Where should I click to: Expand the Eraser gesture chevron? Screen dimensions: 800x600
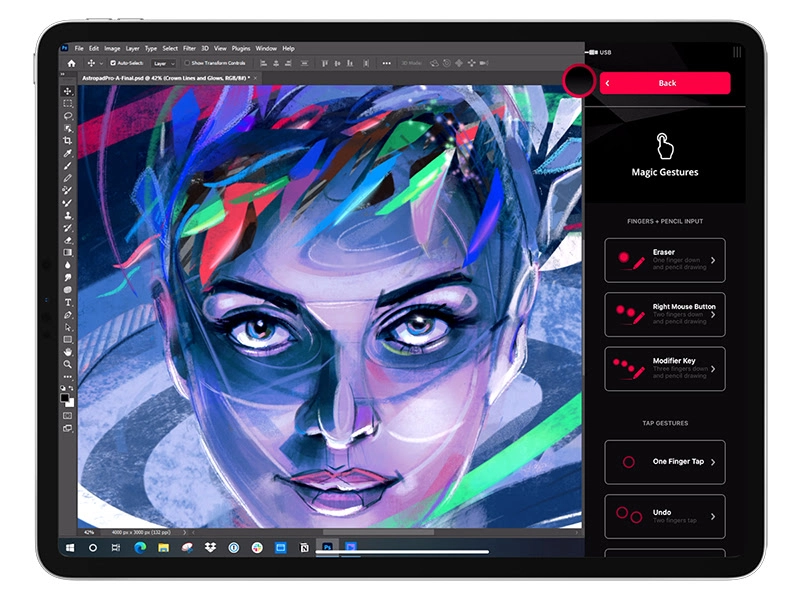pos(713,260)
